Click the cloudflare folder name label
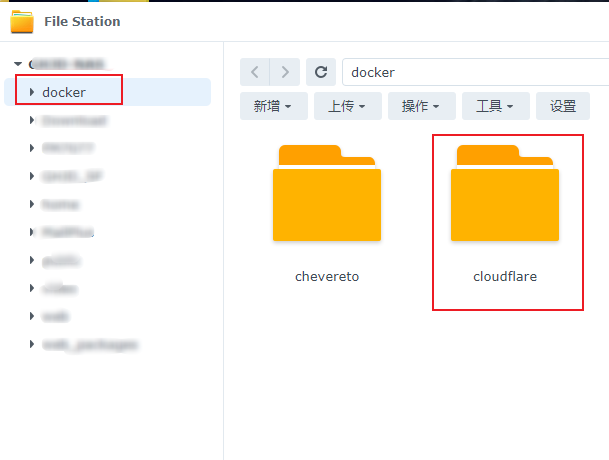 (505, 276)
